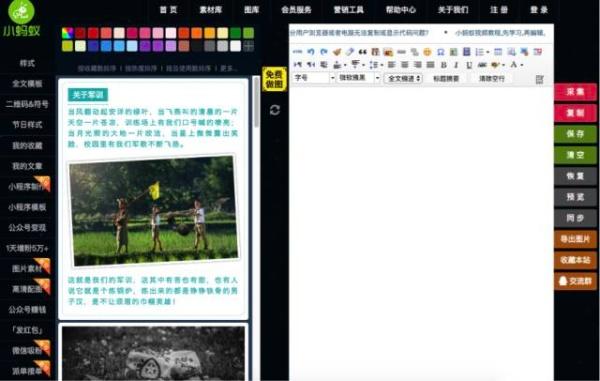Click the omega special character icon
The height and width of the screenshot is (381, 600).
click(x=440, y=52)
